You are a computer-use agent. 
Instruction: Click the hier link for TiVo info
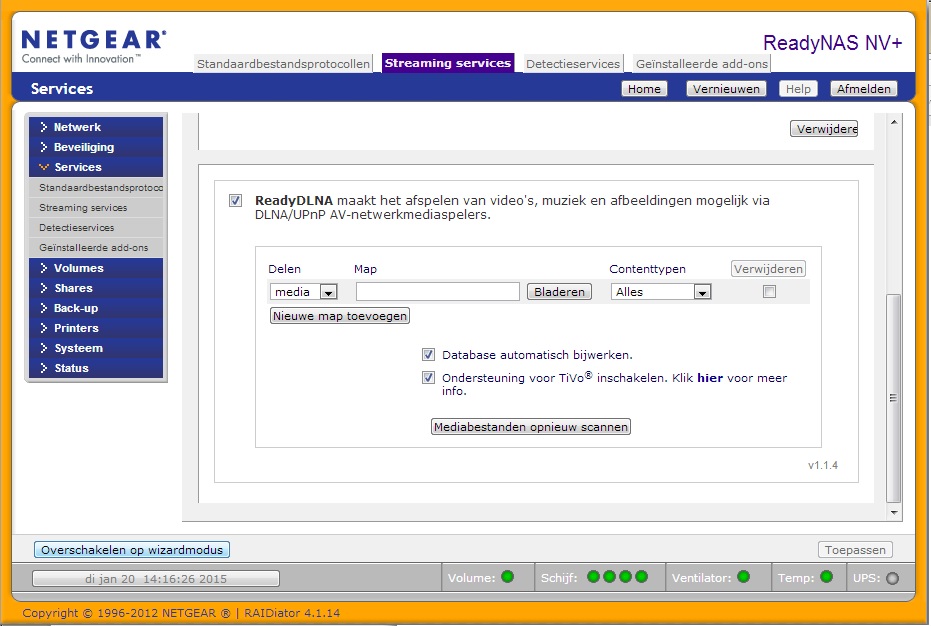pyautogui.click(x=709, y=378)
